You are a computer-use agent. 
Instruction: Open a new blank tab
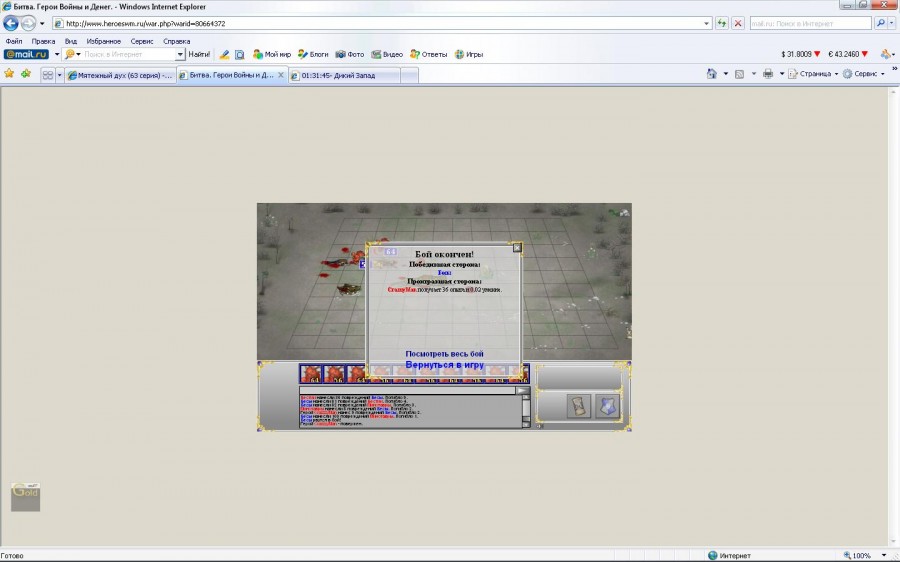(x=409, y=75)
